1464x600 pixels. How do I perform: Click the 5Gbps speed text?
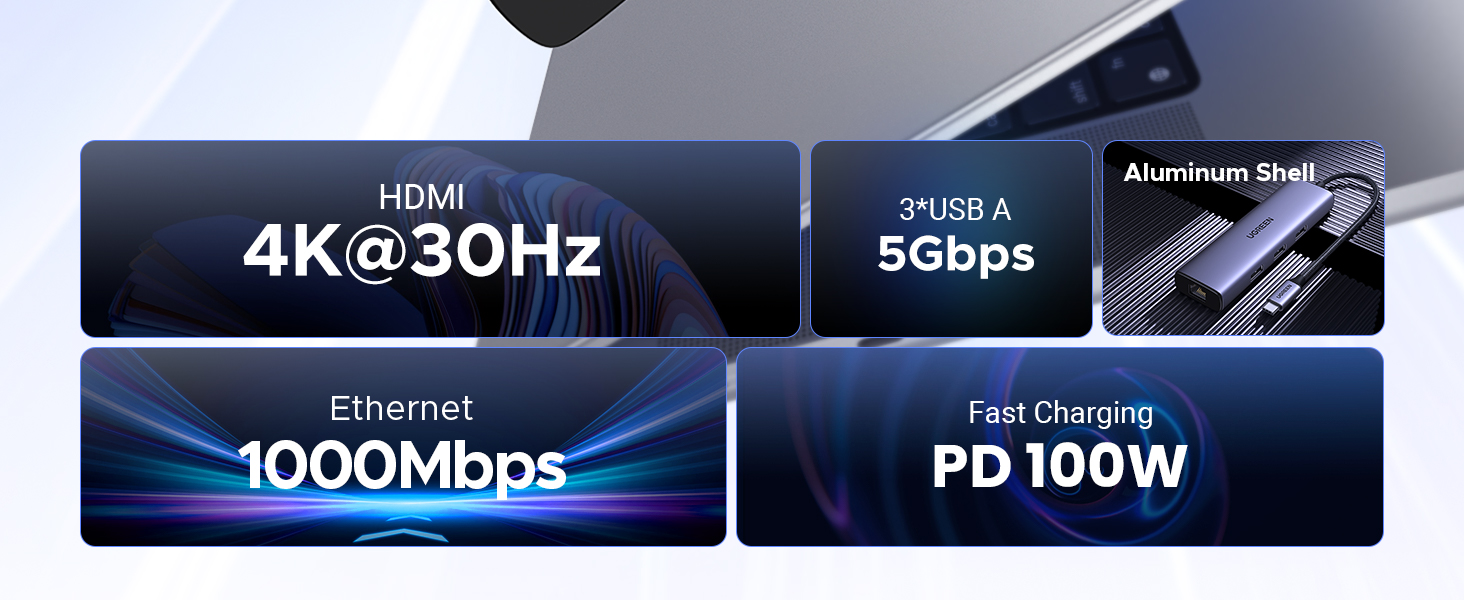click(956, 254)
